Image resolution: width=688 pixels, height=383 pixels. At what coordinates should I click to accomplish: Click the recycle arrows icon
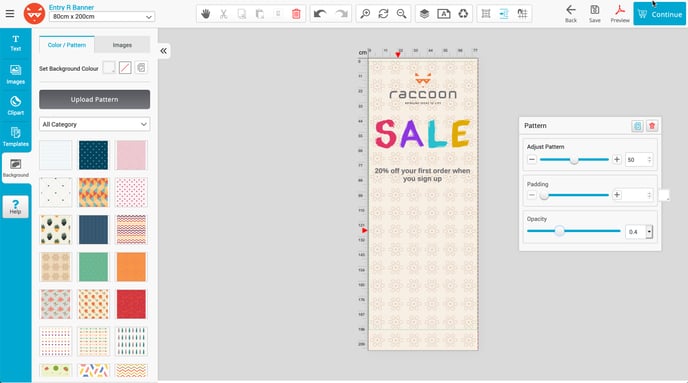point(463,14)
